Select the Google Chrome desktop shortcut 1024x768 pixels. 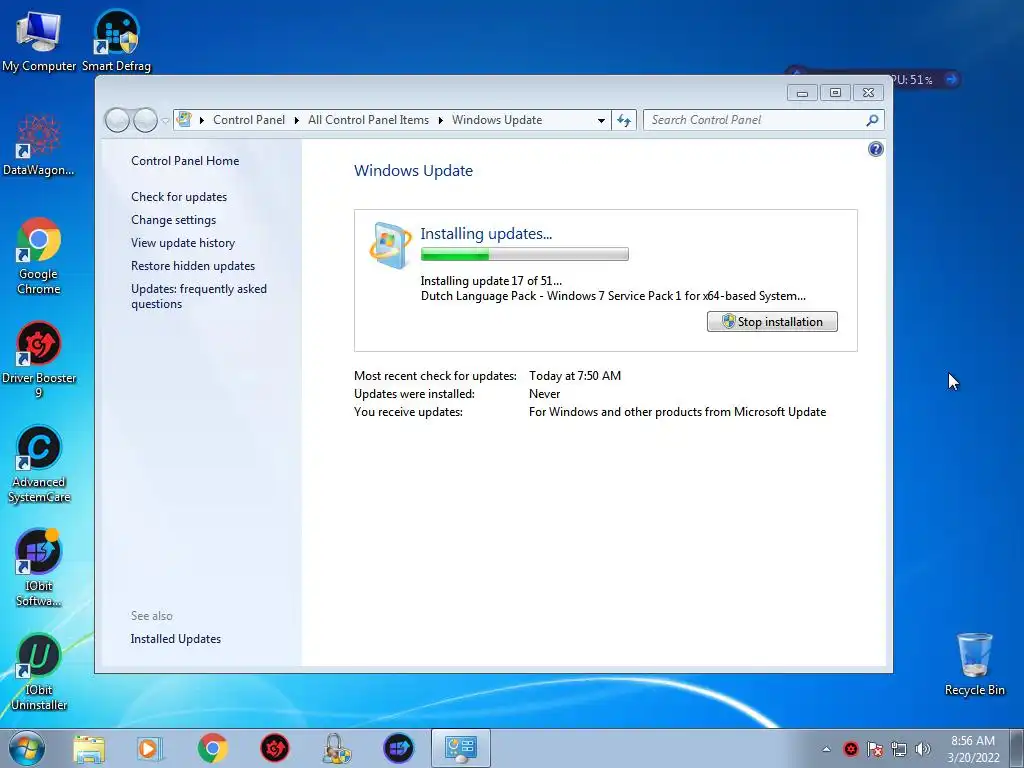[39, 255]
